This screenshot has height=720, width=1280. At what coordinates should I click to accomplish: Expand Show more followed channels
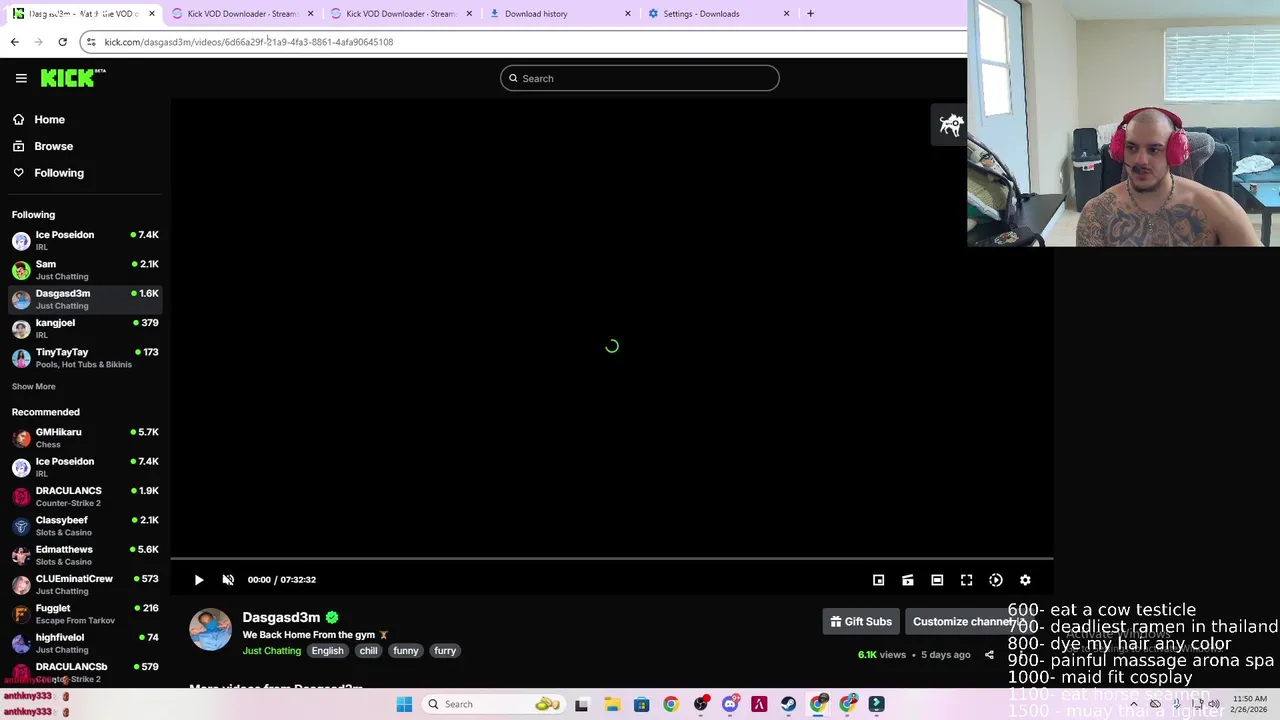coord(33,387)
